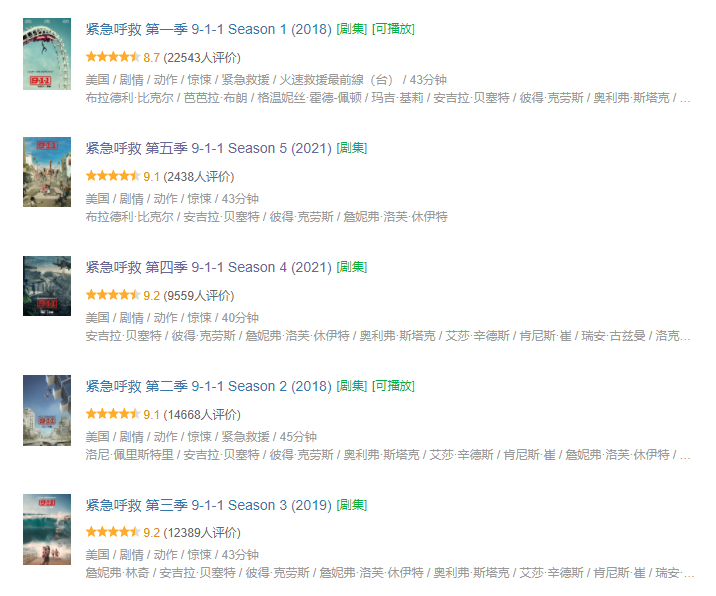The height and width of the screenshot is (596, 716).
Task: Open the 22543人评价 reviews link
Action: 202,58
